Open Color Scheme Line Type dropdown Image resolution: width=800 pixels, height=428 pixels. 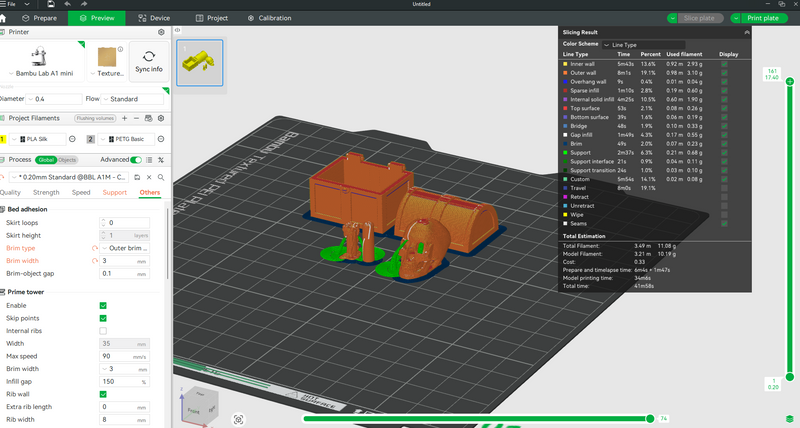point(643,45)
